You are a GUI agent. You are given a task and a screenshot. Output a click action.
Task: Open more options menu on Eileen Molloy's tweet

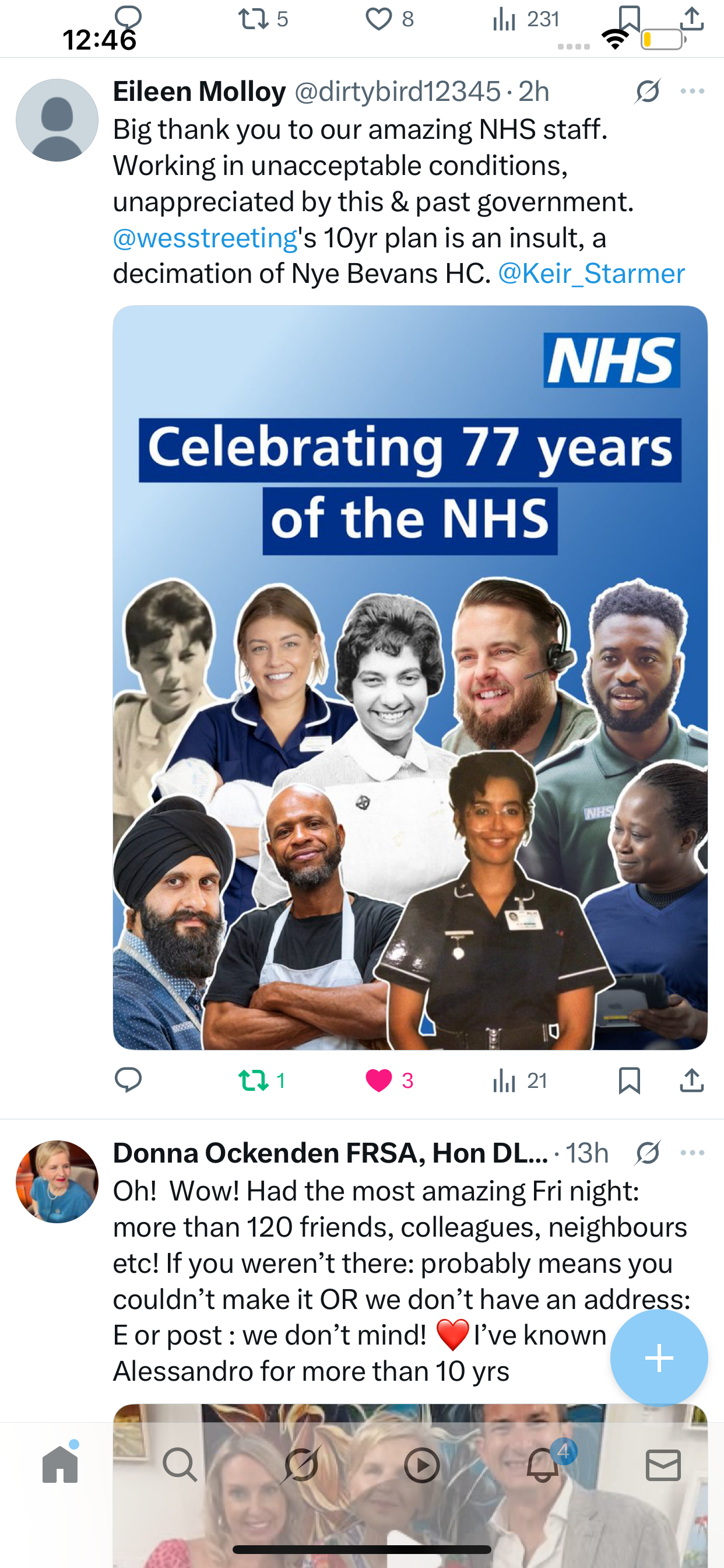pos(693,92)
